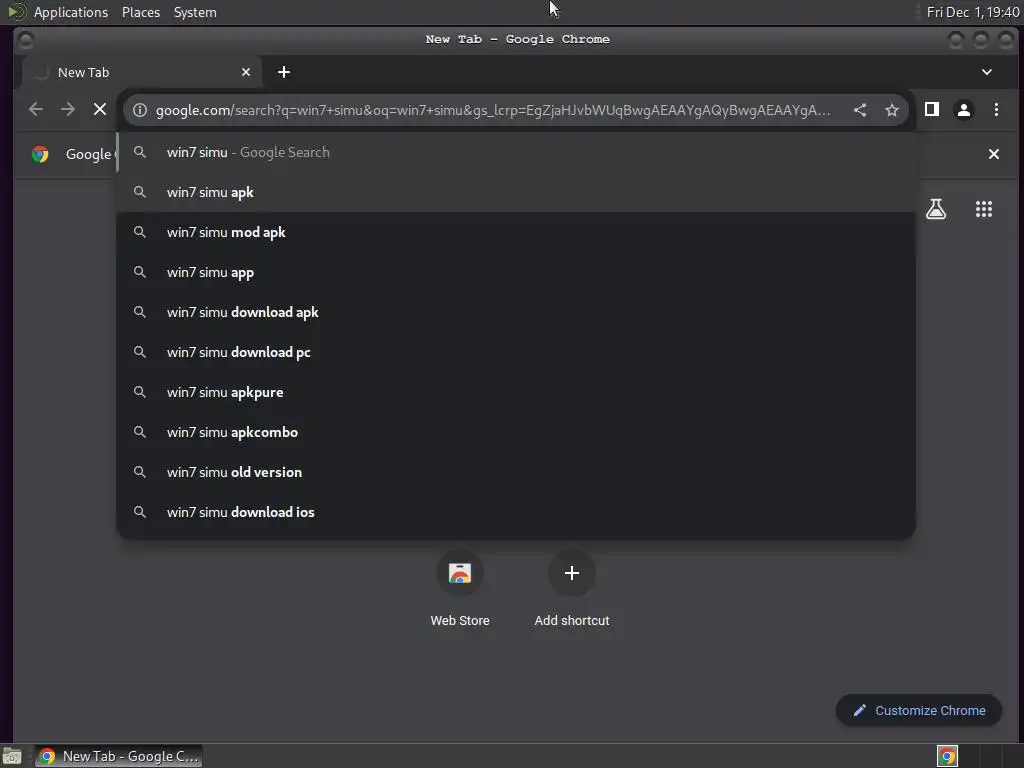
Task: Click the Add shortcut plus tile
Action: 571,588
